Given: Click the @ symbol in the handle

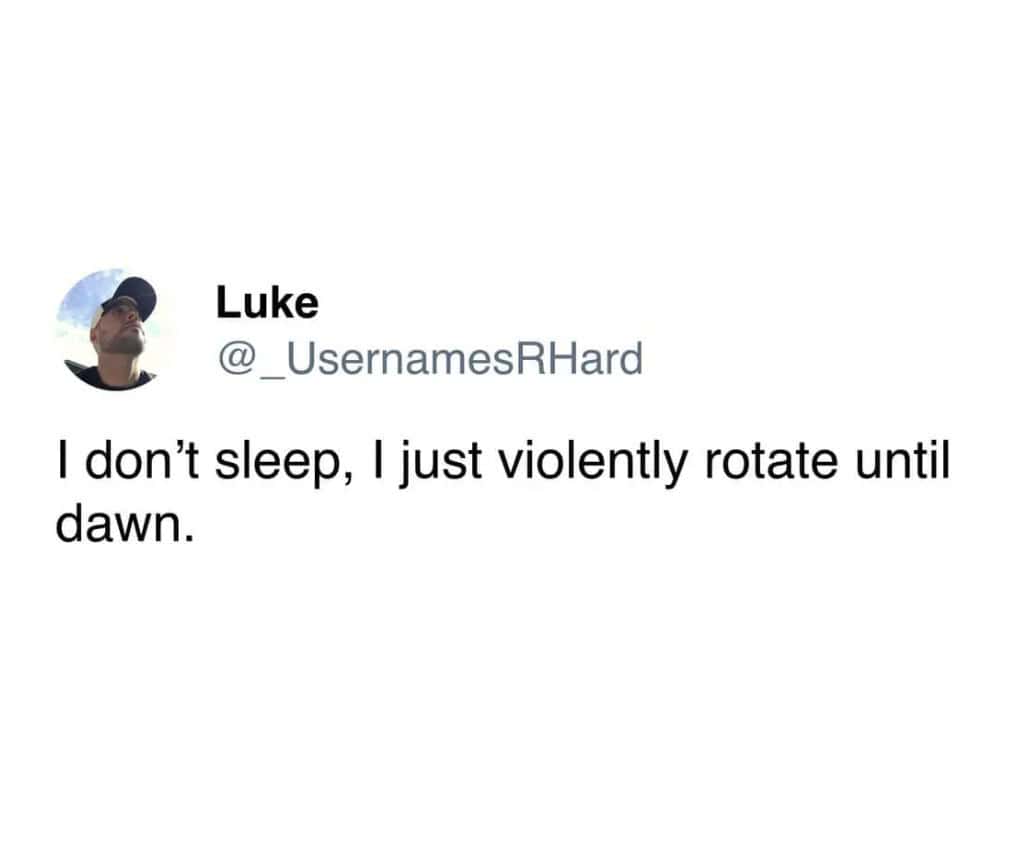Looking at the screenshot, I should [238, 359].
